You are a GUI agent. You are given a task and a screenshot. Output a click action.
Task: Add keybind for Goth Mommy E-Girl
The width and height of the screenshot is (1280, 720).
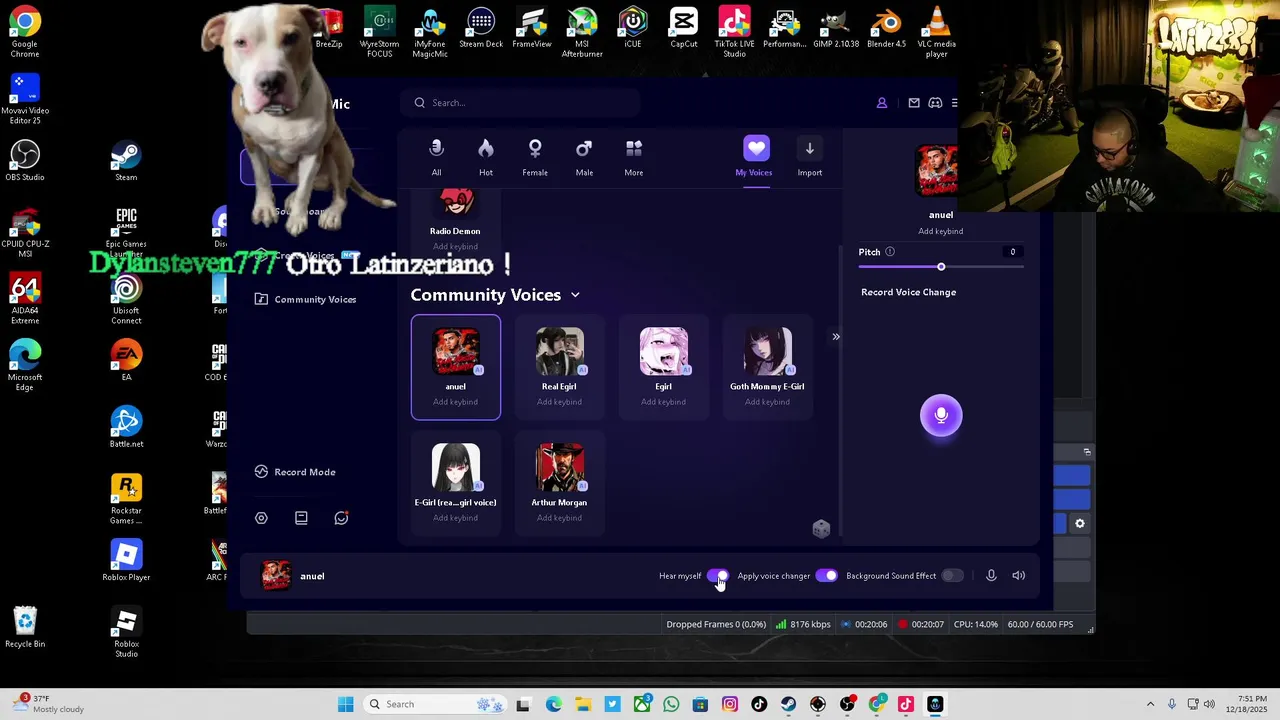(767, 402)
